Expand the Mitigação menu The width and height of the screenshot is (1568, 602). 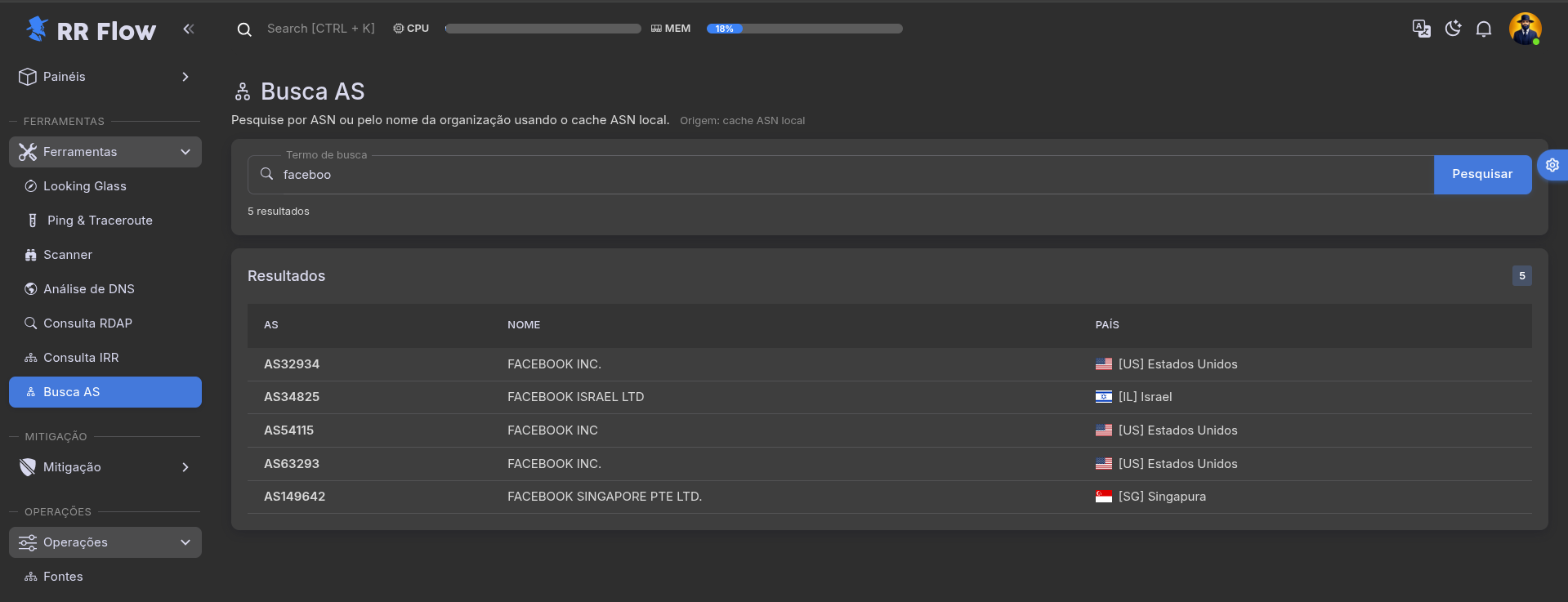click(105, 467)
